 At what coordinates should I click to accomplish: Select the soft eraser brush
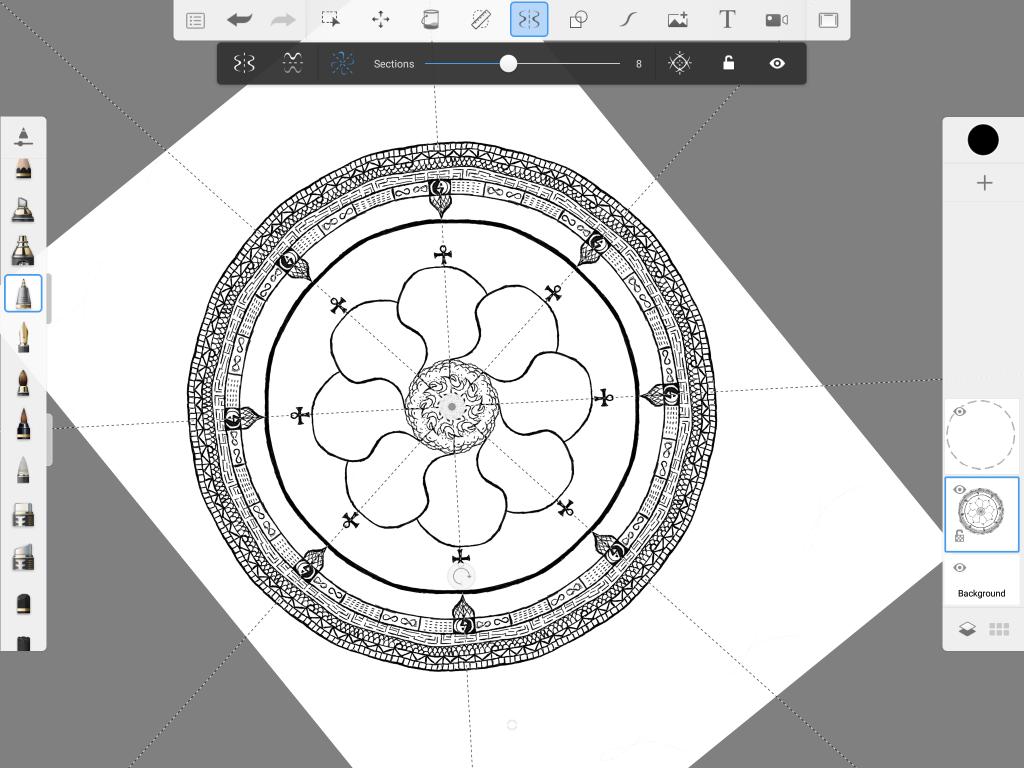[23, 558]
